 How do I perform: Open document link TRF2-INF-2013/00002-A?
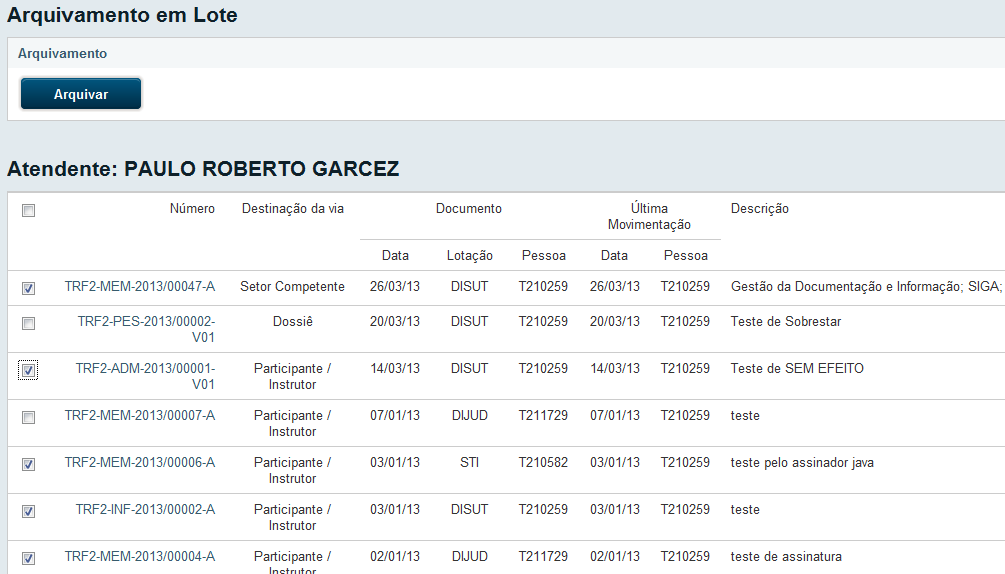pyautogui.click(x=145, y=509)
